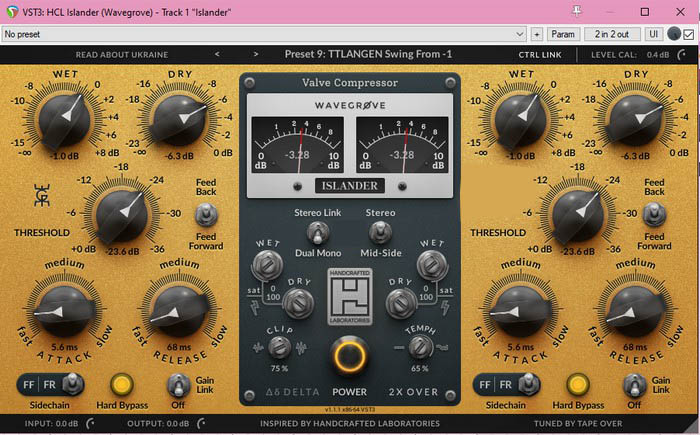Click the left channel emblem logo icon
This screenshot has height=435, width=700.
coord(42,195)
